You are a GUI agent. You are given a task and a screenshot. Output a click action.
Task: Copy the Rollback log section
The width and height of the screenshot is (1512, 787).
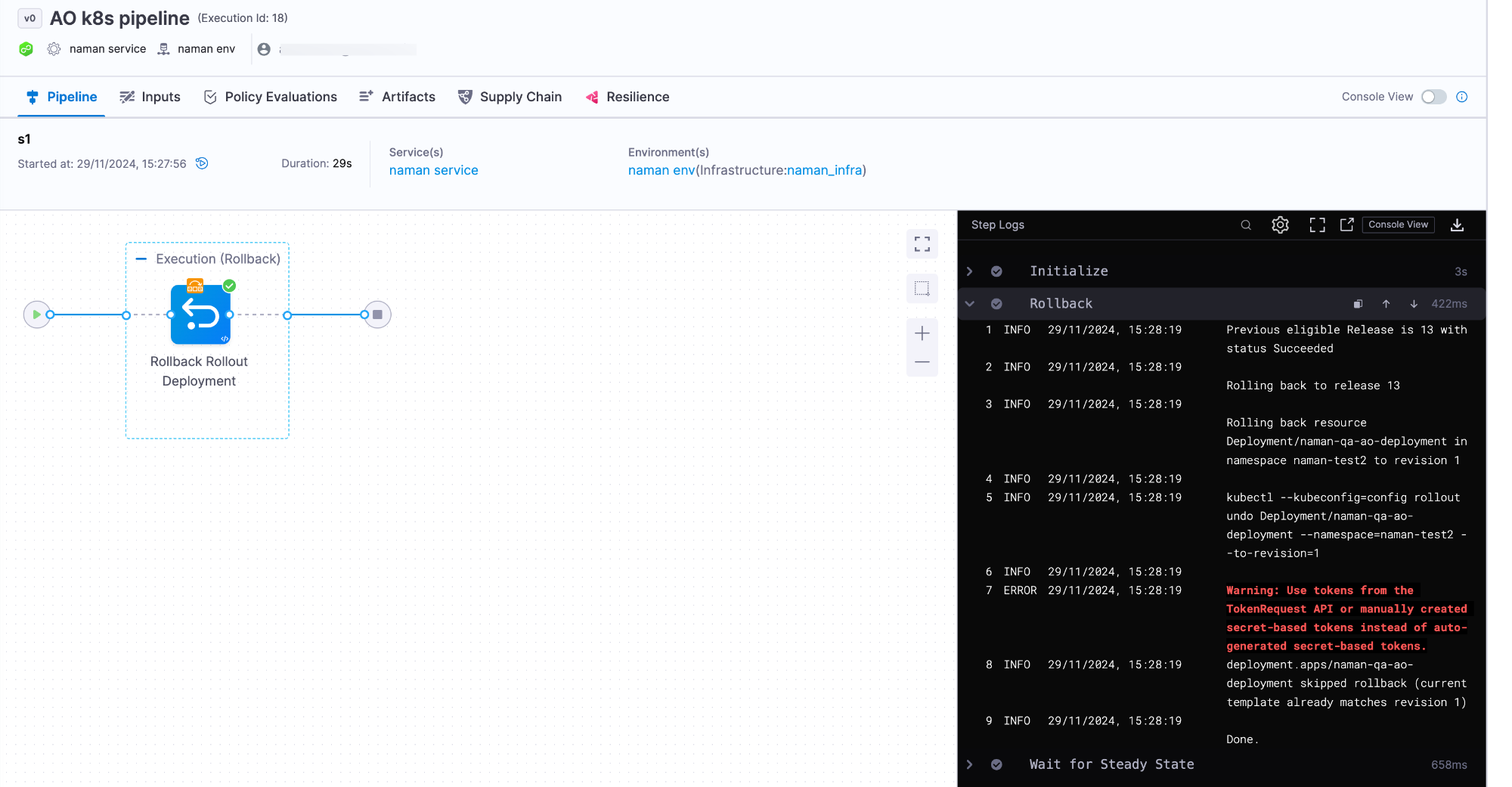point(1358,304)
